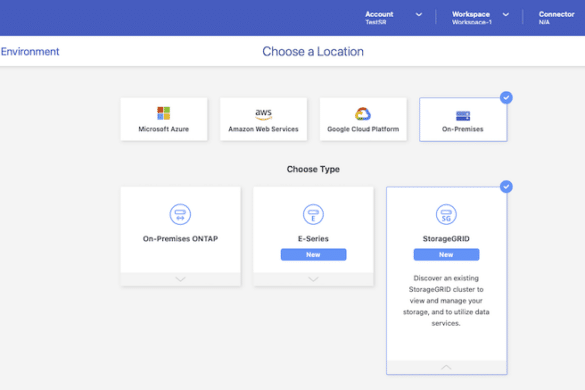The width and height of the screenshot is (585, 390).
Task: Click the New badge under E-Series
Action: coord(313,255)
